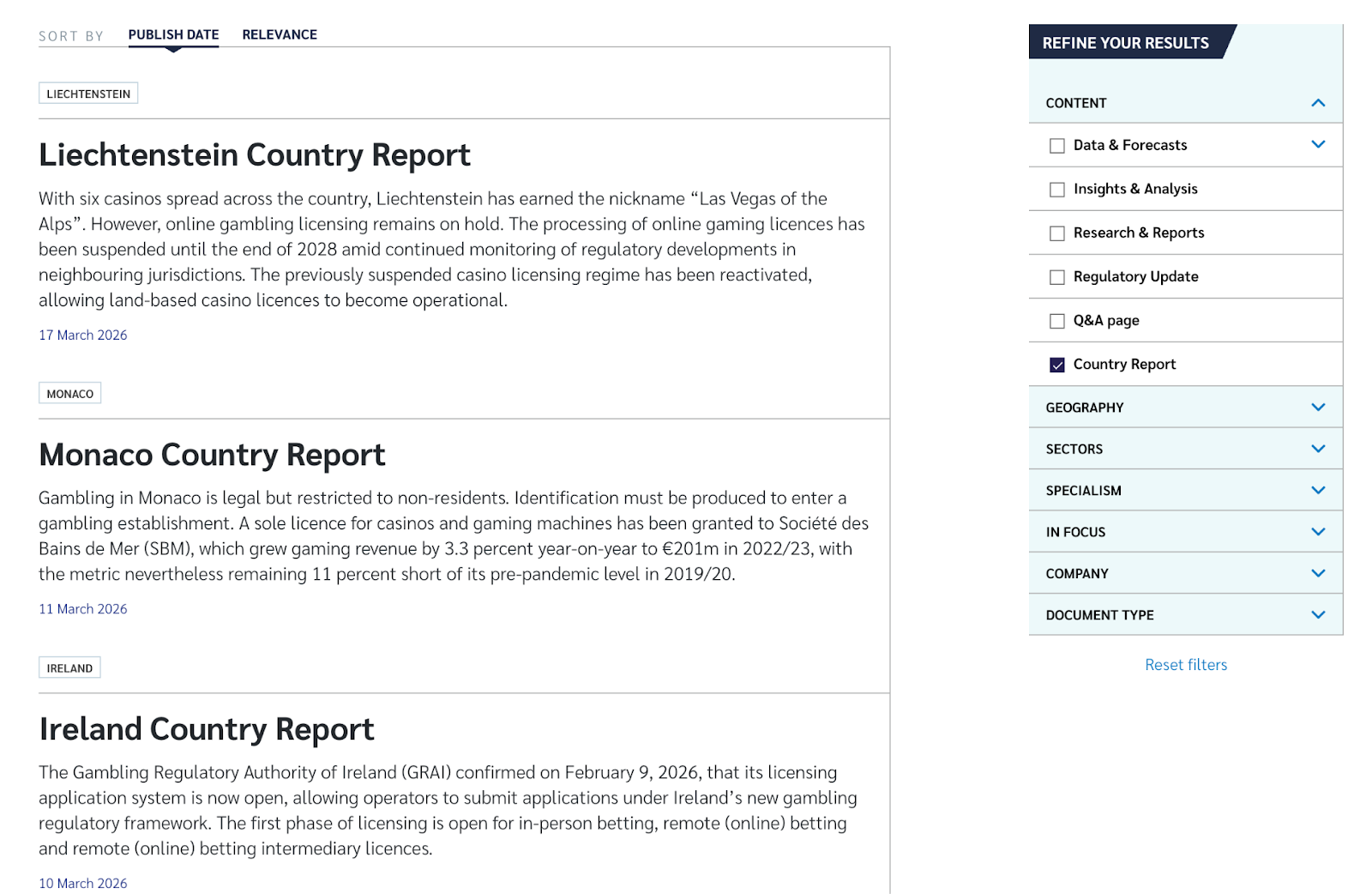1372x894 pixels.
Task: Tick the Data & Forecasts checkbox
Action: pyautogui.click(x=1057, y=146)
